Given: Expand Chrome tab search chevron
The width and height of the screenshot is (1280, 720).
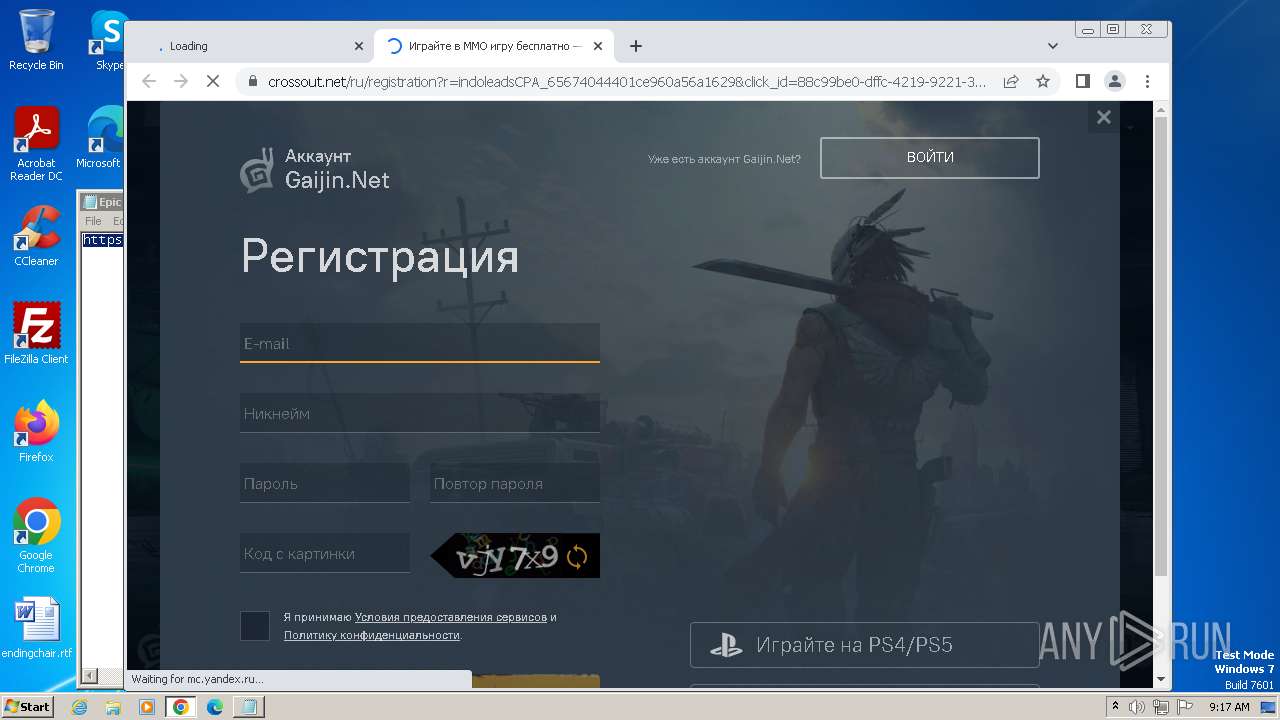Looking at the screenshot, I should pos(1053,46).
